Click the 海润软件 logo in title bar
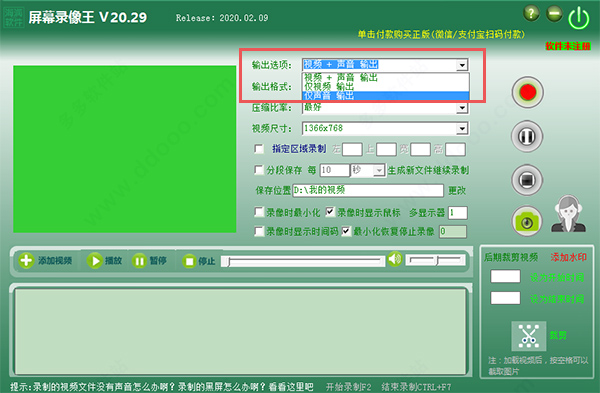This screenshot has height=393, width=600. [14, 17]
